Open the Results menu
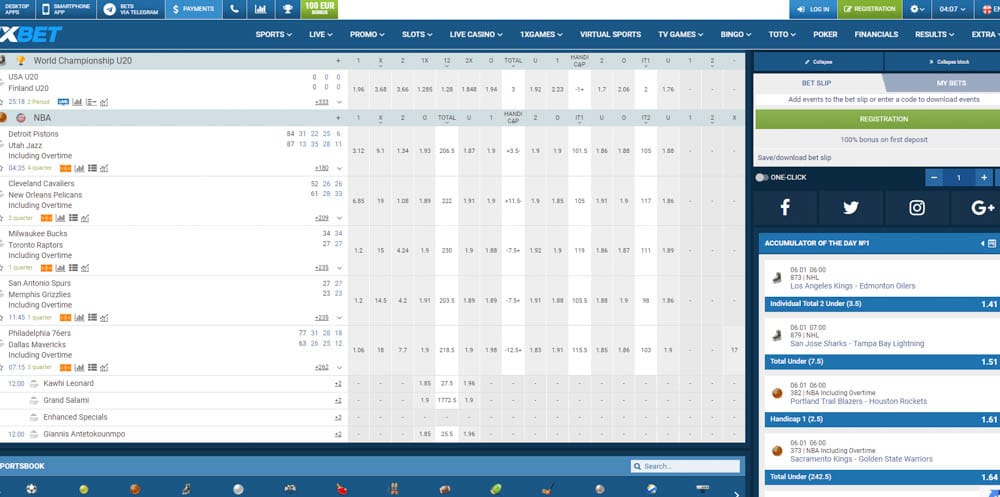This screenshot has width=1000, height=497. coord(935,34)
